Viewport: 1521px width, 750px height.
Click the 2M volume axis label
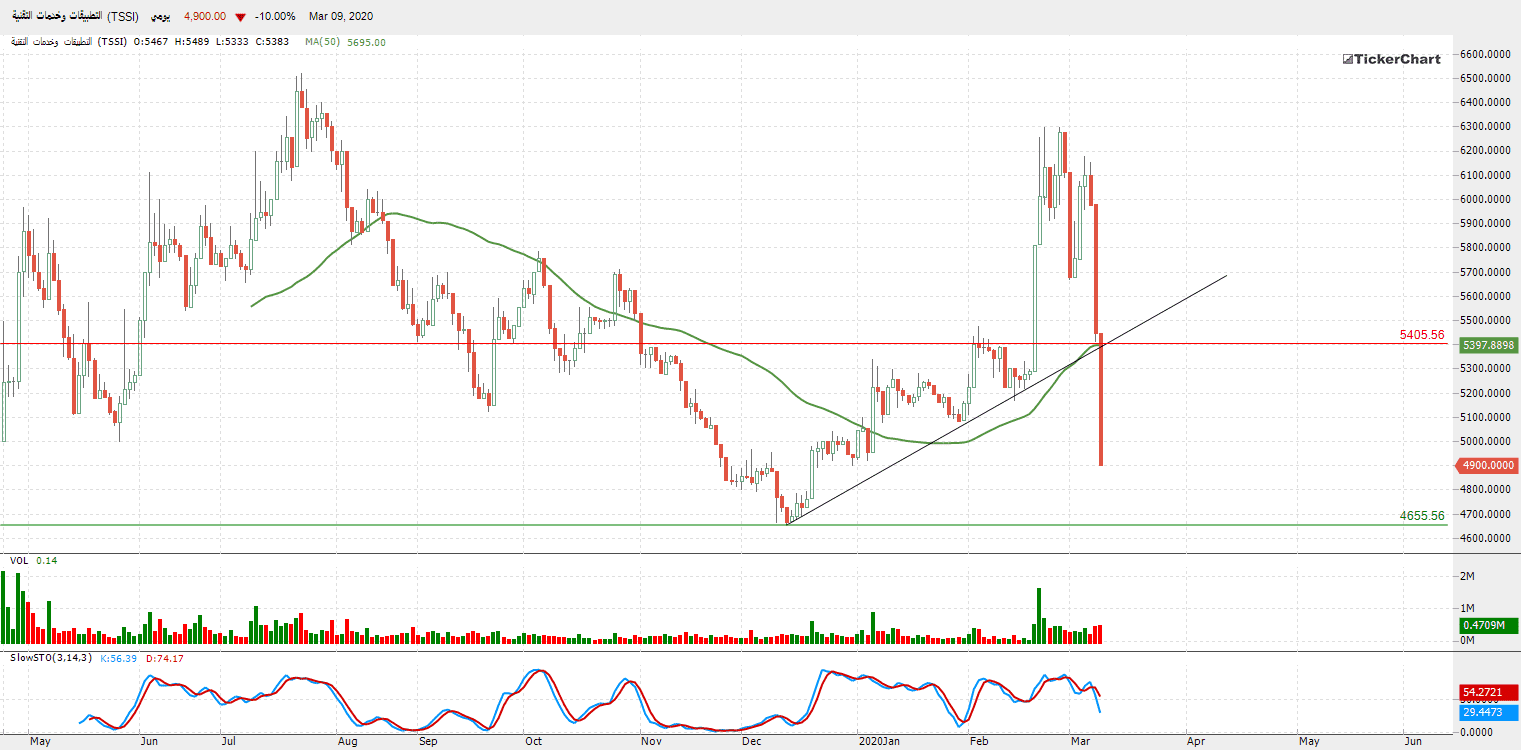[x=1468, y=577]
